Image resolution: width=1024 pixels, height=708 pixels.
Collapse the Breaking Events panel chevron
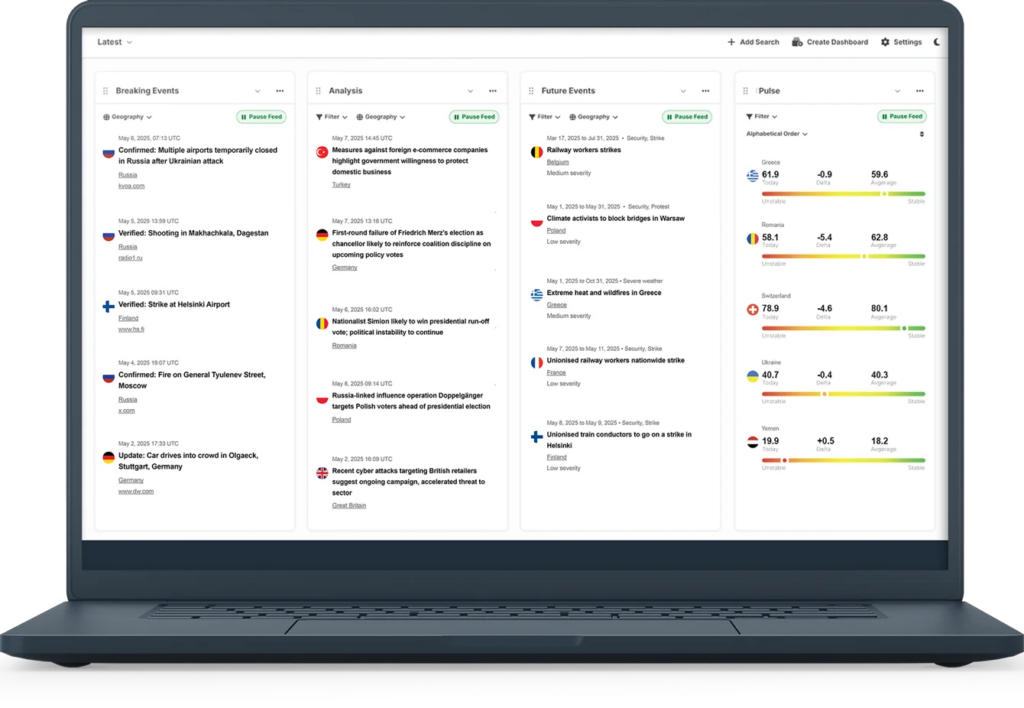[x=257, y=91]
